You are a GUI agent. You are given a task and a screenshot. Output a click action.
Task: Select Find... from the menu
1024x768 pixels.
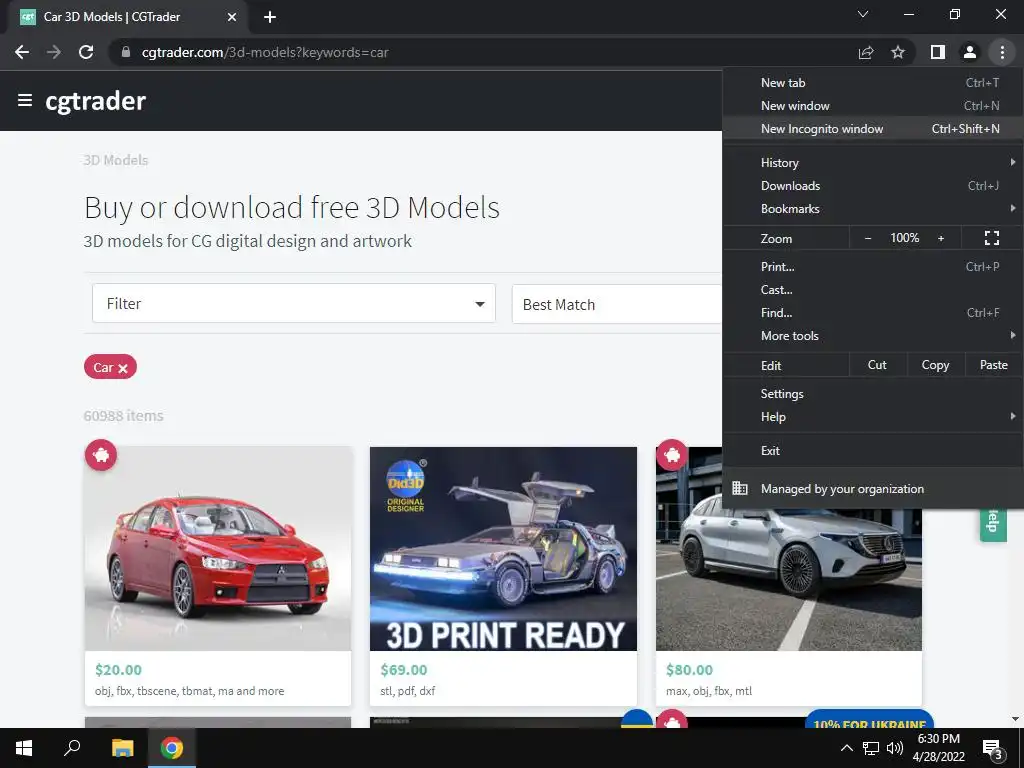pos(872,313)
